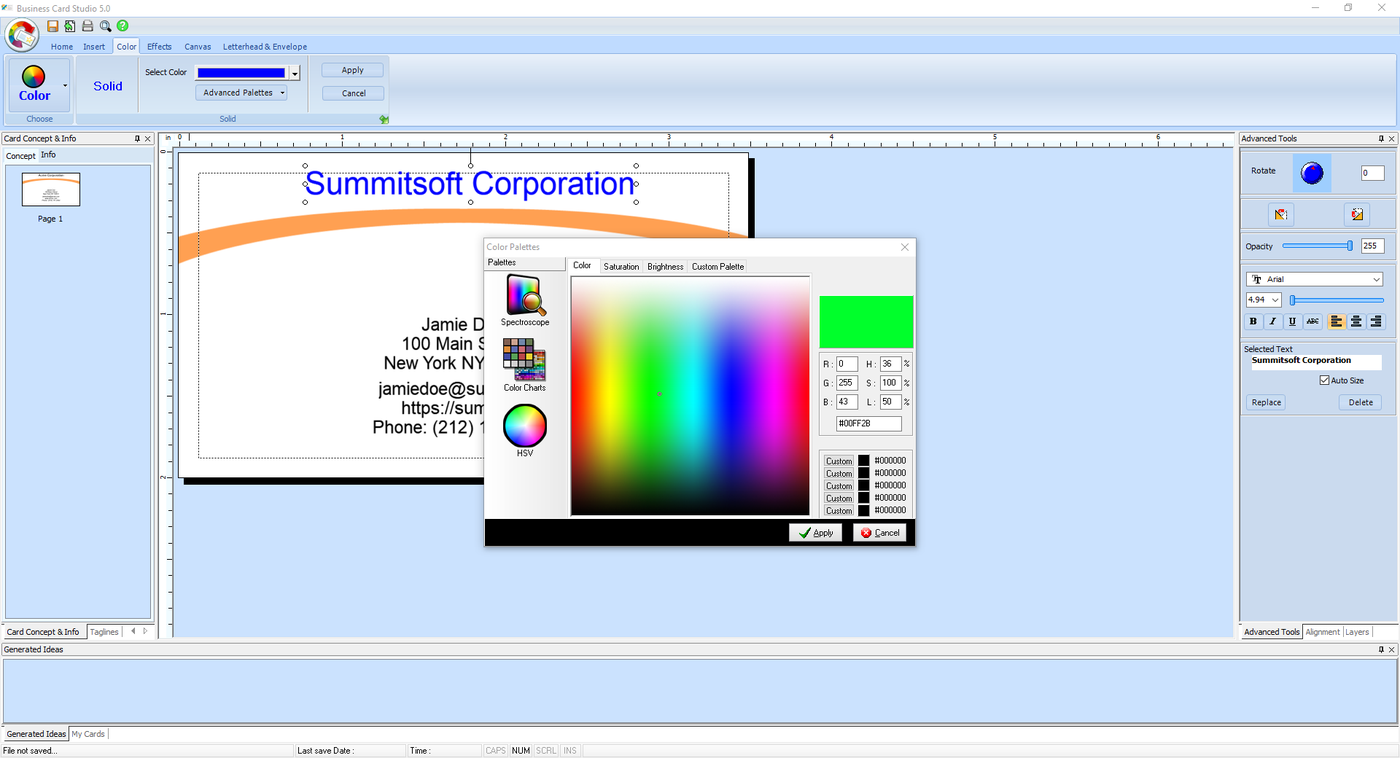Align selected text right

pyautogui.click(x=1376, y=321)
